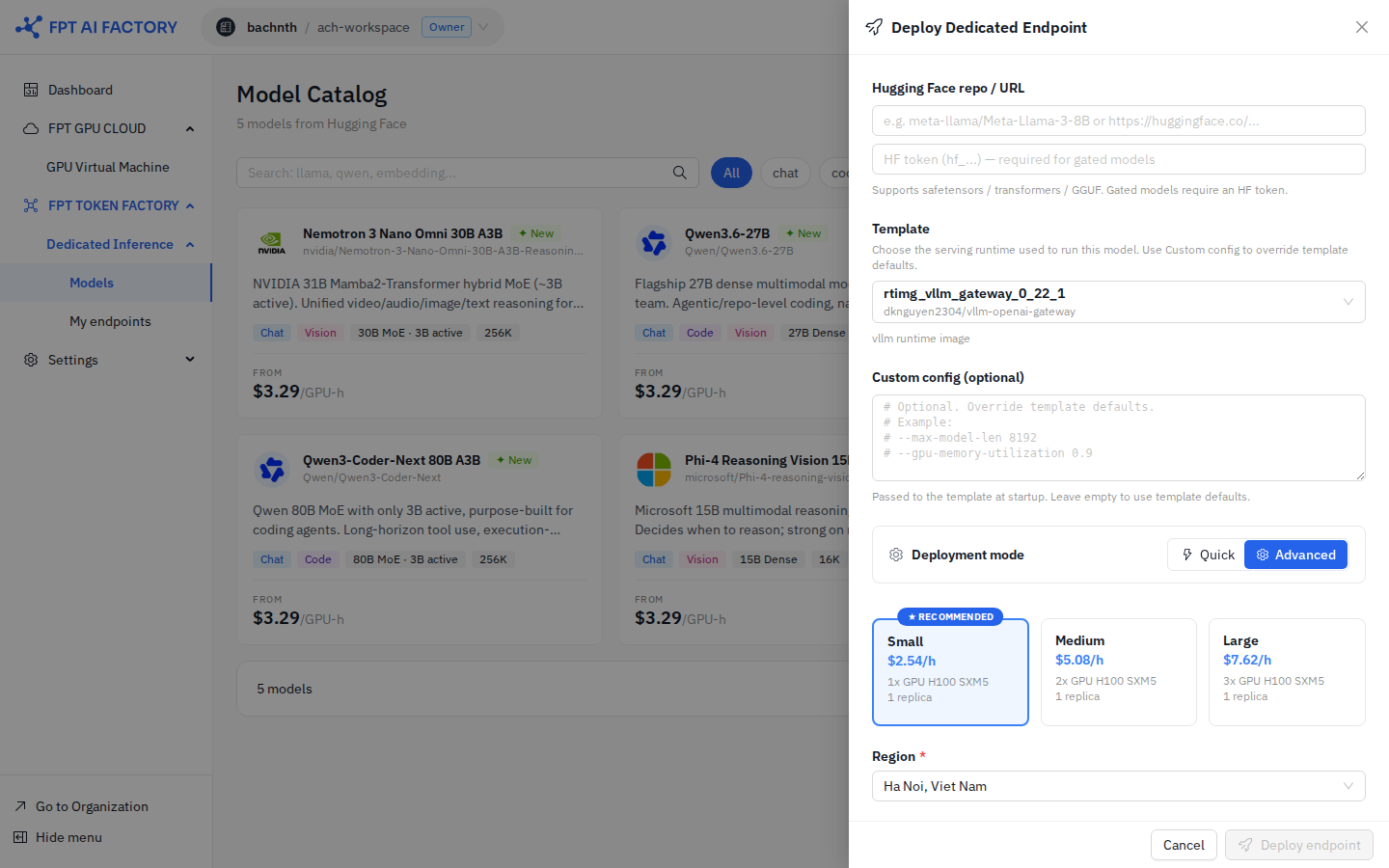Click the FPT TOKEN FACTORY network icon
The width and height of the screenshot is (1389, 868).
31,205
